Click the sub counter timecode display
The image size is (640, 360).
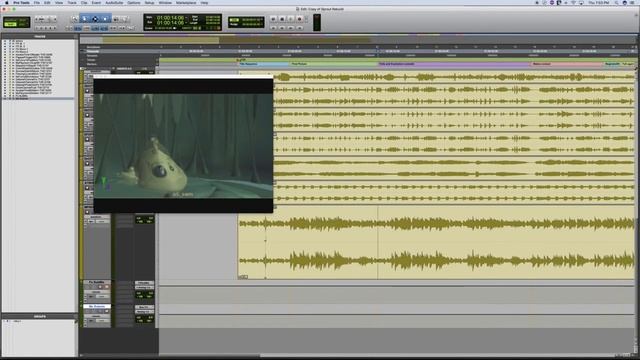tap(170, 23)
